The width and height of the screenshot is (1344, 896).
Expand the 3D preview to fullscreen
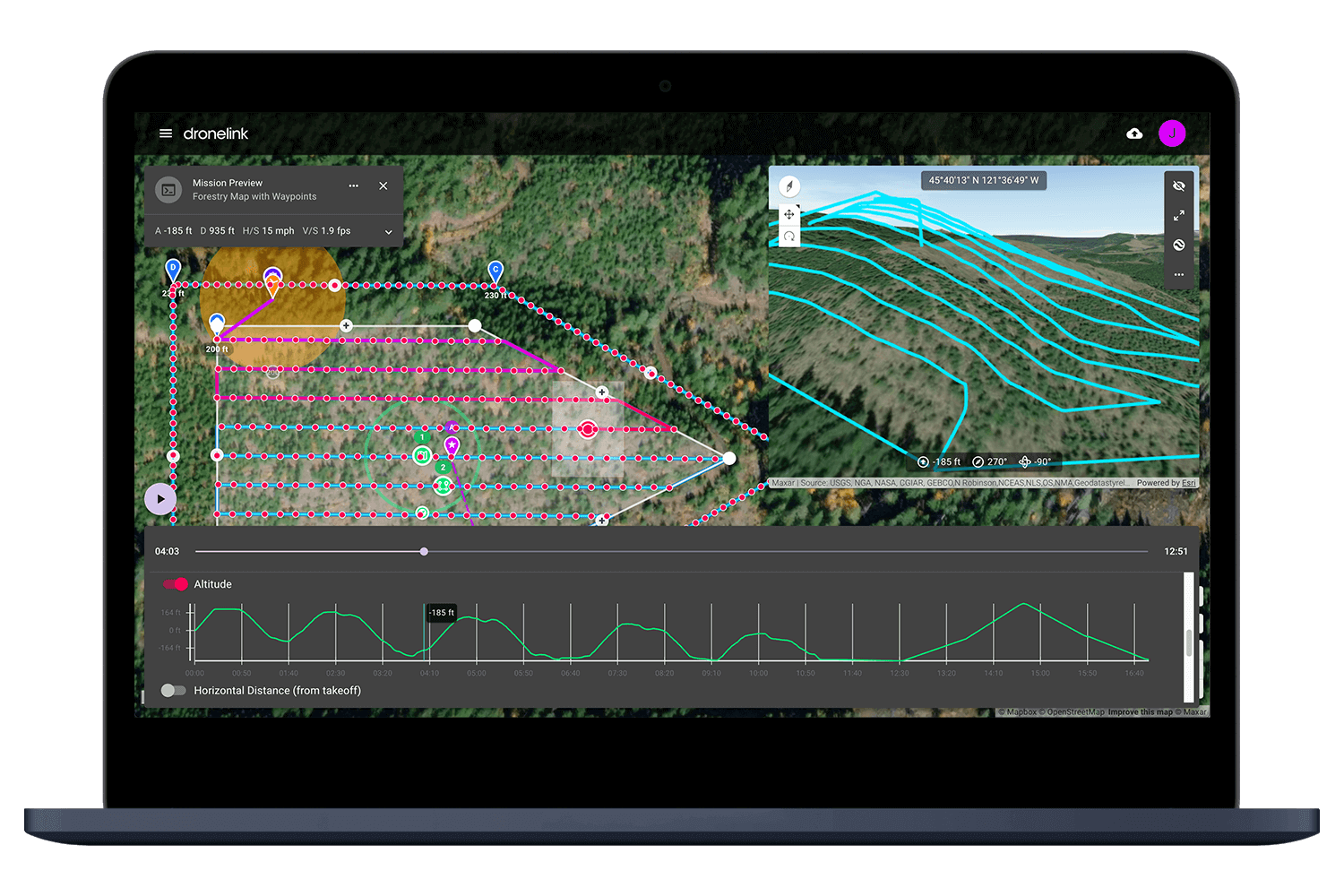pos(1179,215)
